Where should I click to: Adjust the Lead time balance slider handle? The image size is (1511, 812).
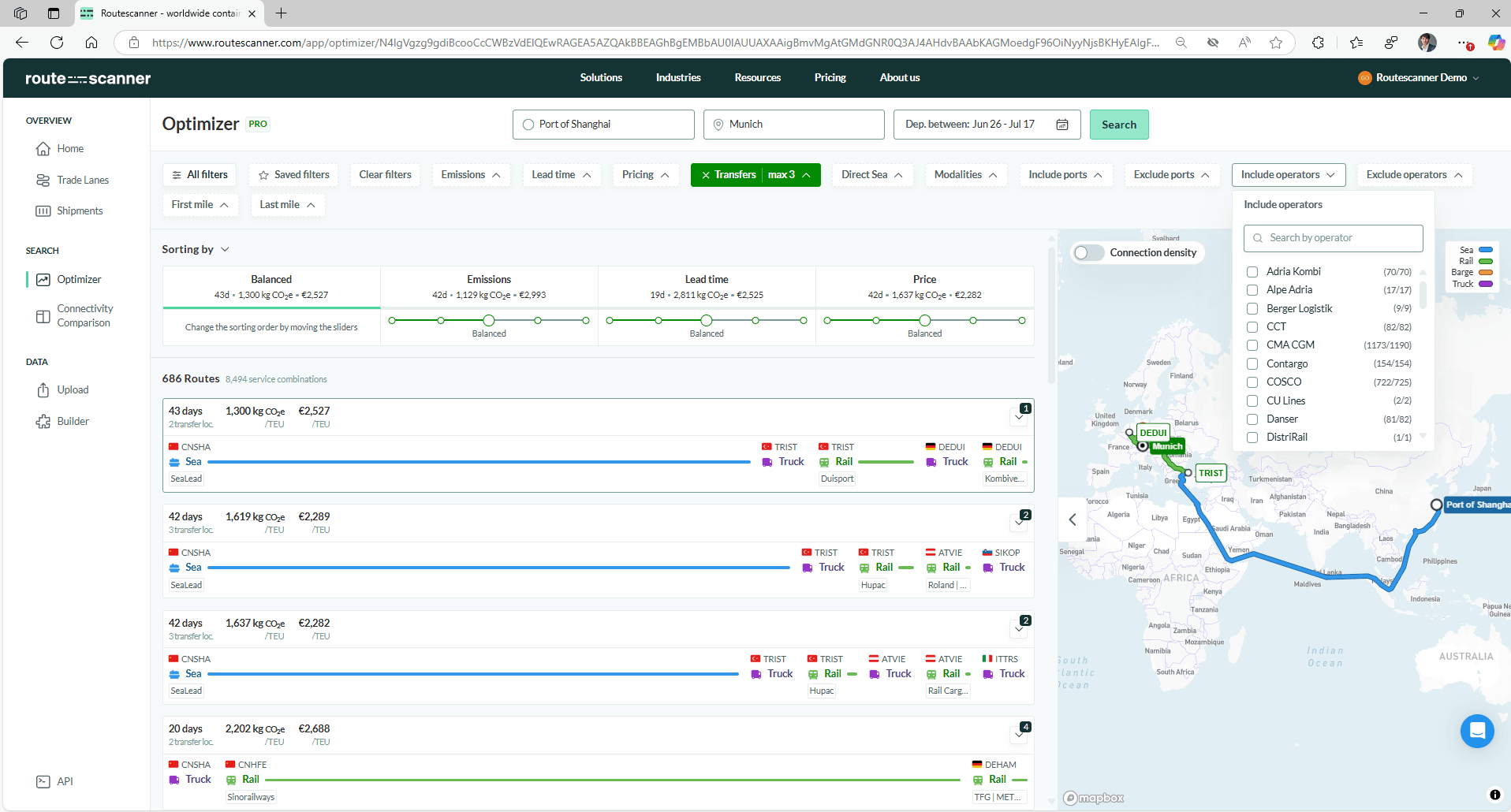point(707,321)
